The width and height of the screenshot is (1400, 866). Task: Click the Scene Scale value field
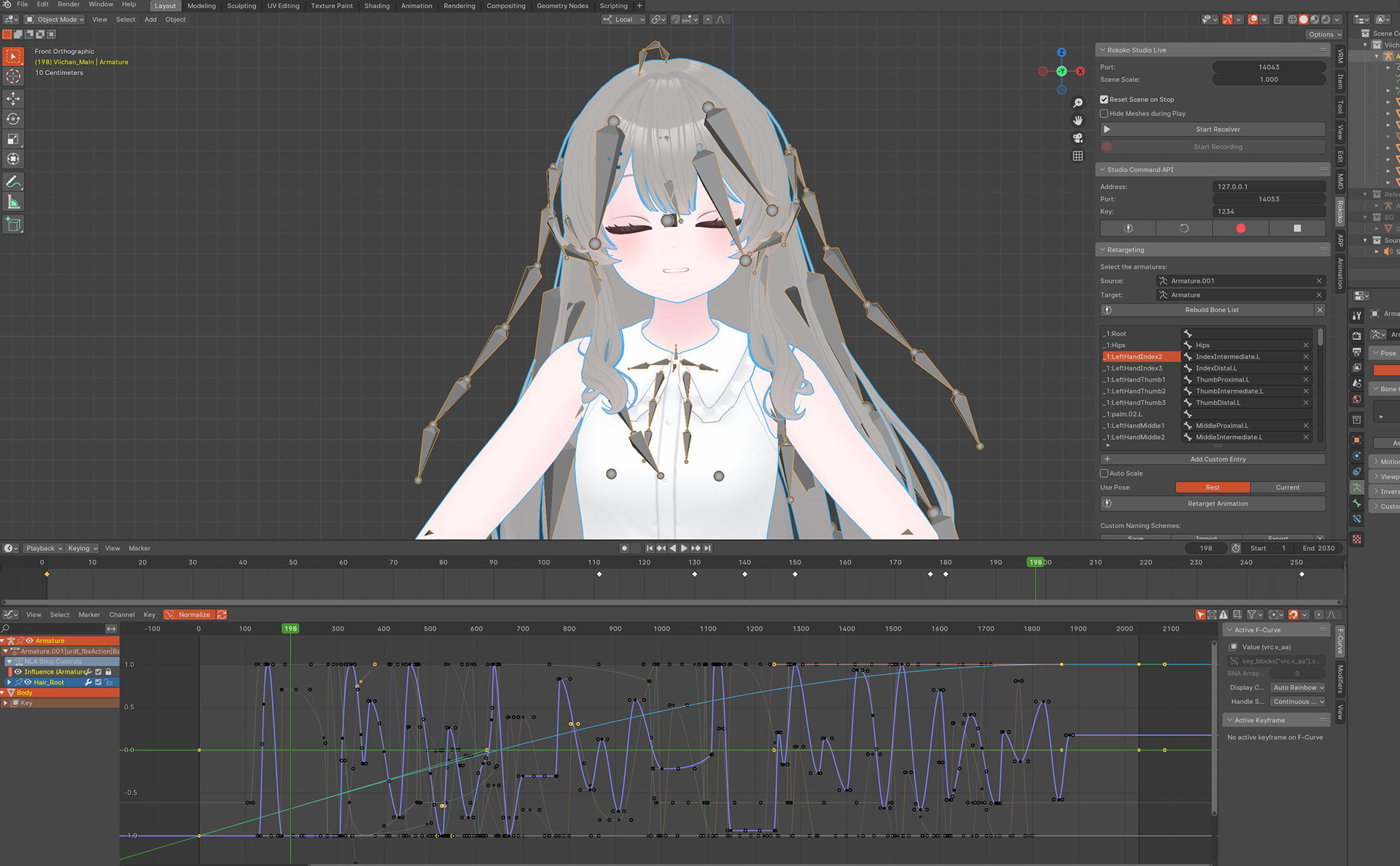pos(1269,80)
